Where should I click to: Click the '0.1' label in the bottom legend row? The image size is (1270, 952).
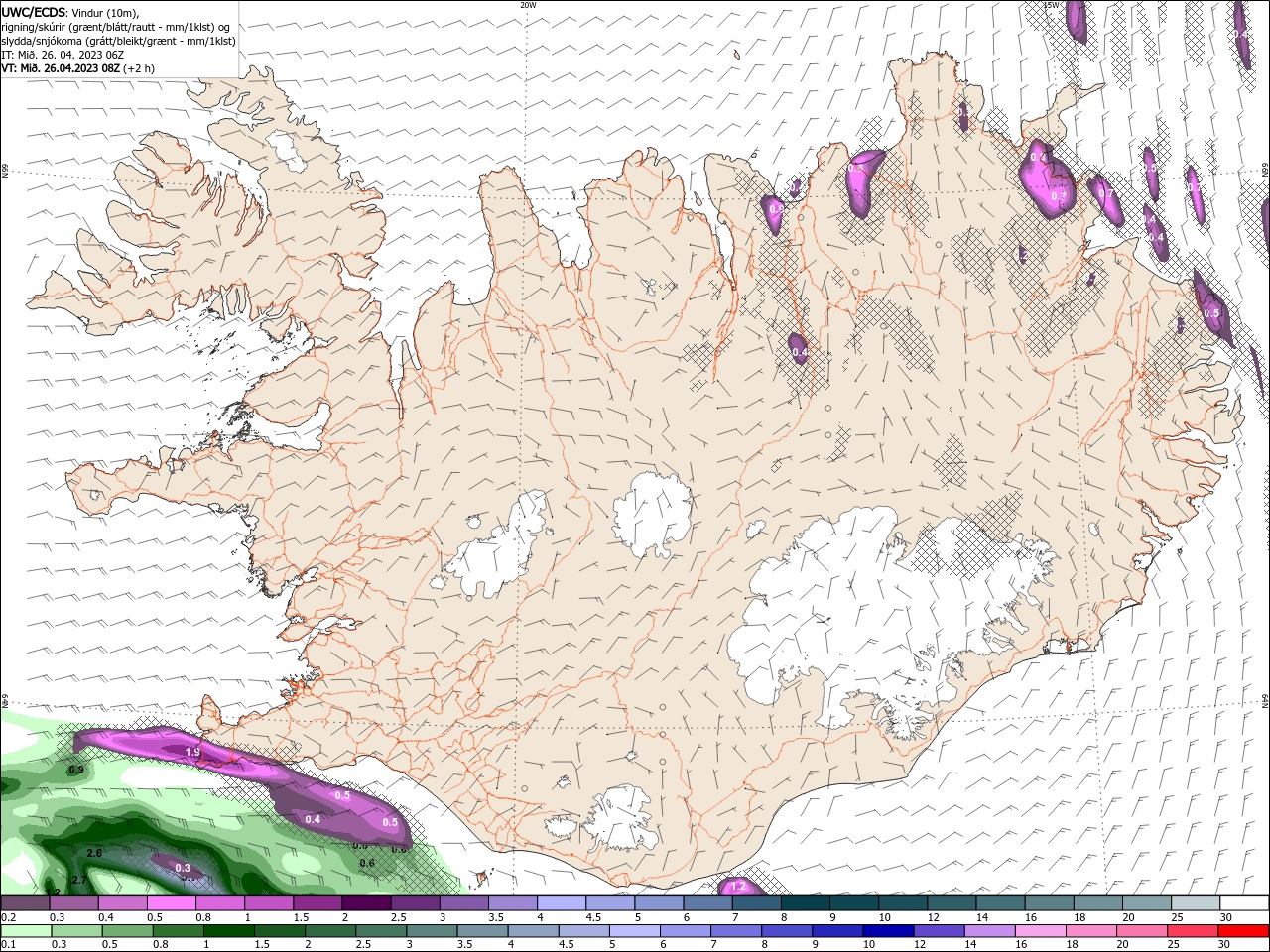point(8,945)
